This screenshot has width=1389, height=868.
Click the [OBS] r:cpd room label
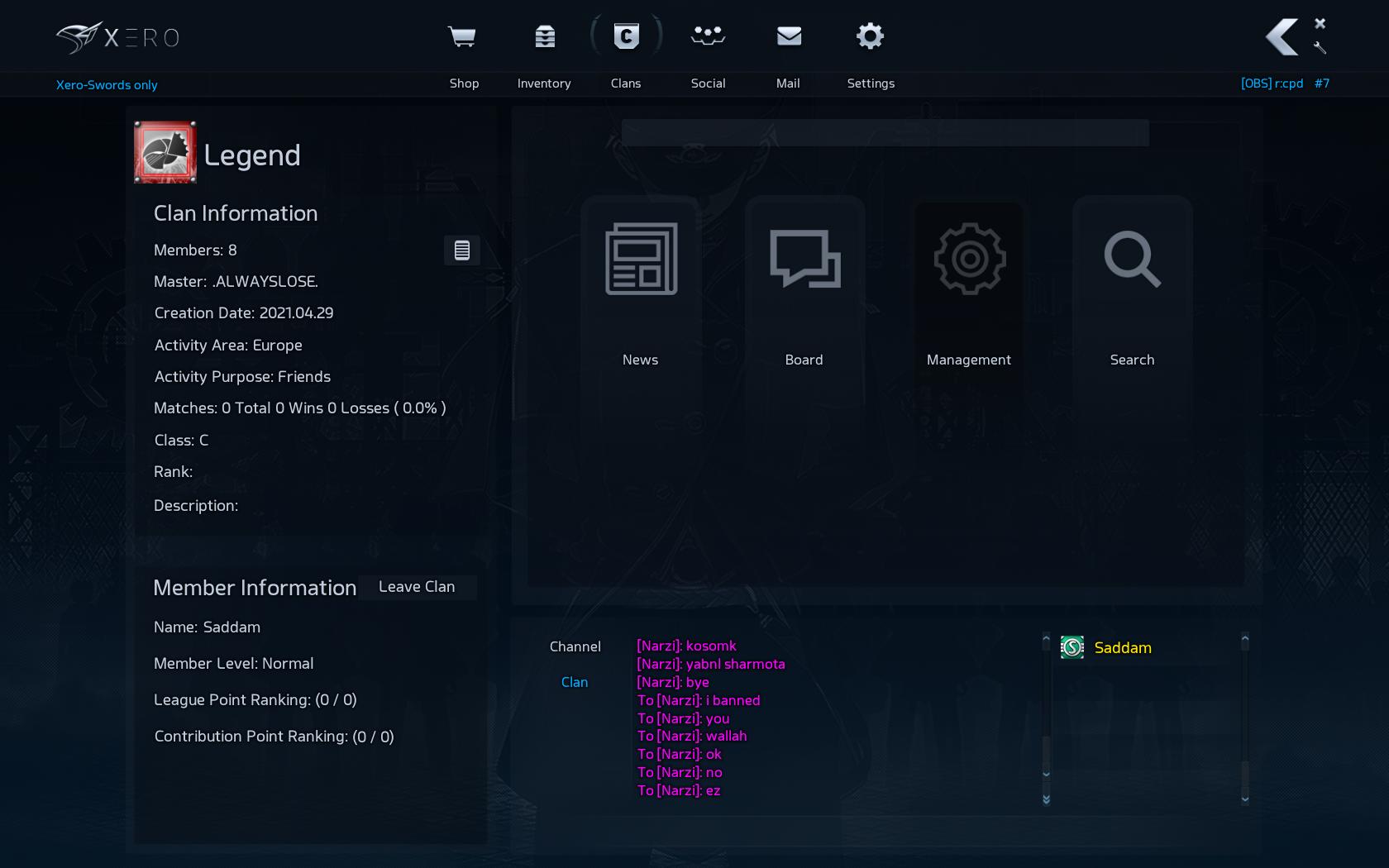point(1272,83)
